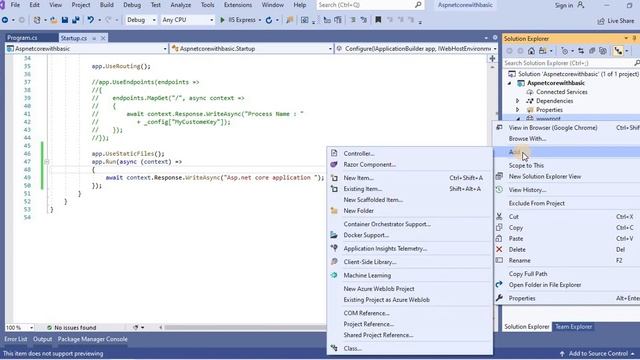
Task: Click the Open File toolbar icon
Action: click(x=53, y=20)
